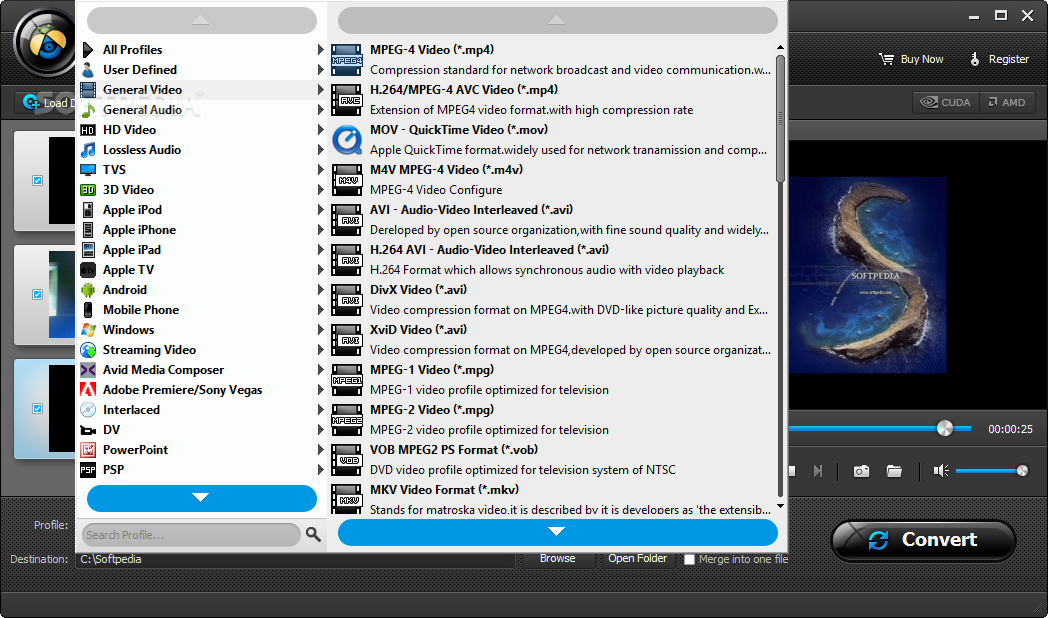This screenshot has height=618, width=1048.
Task: Select Apple iPod category
Action: point(202,210)
